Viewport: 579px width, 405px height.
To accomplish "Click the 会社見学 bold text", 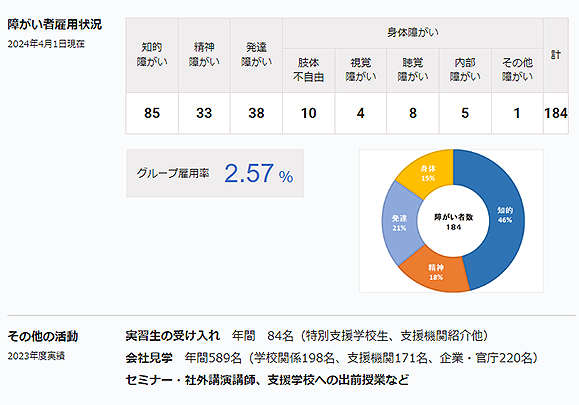I will 149,358.
